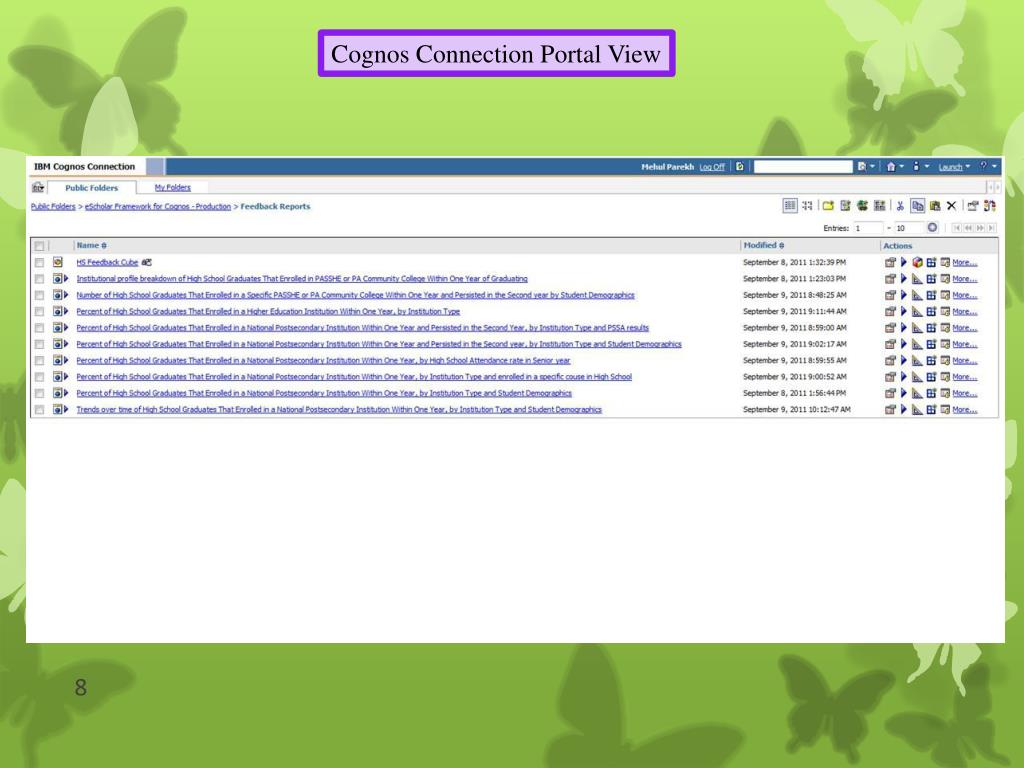Click the first page navigation arrow
This screenshot has height=768, width=1024.
click(957, 228)
